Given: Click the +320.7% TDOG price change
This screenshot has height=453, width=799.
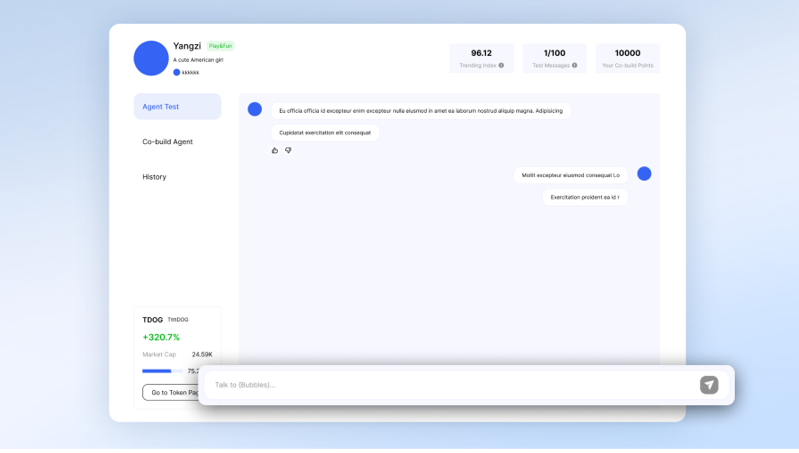Looking at the screenshot, I should point(161,337).
